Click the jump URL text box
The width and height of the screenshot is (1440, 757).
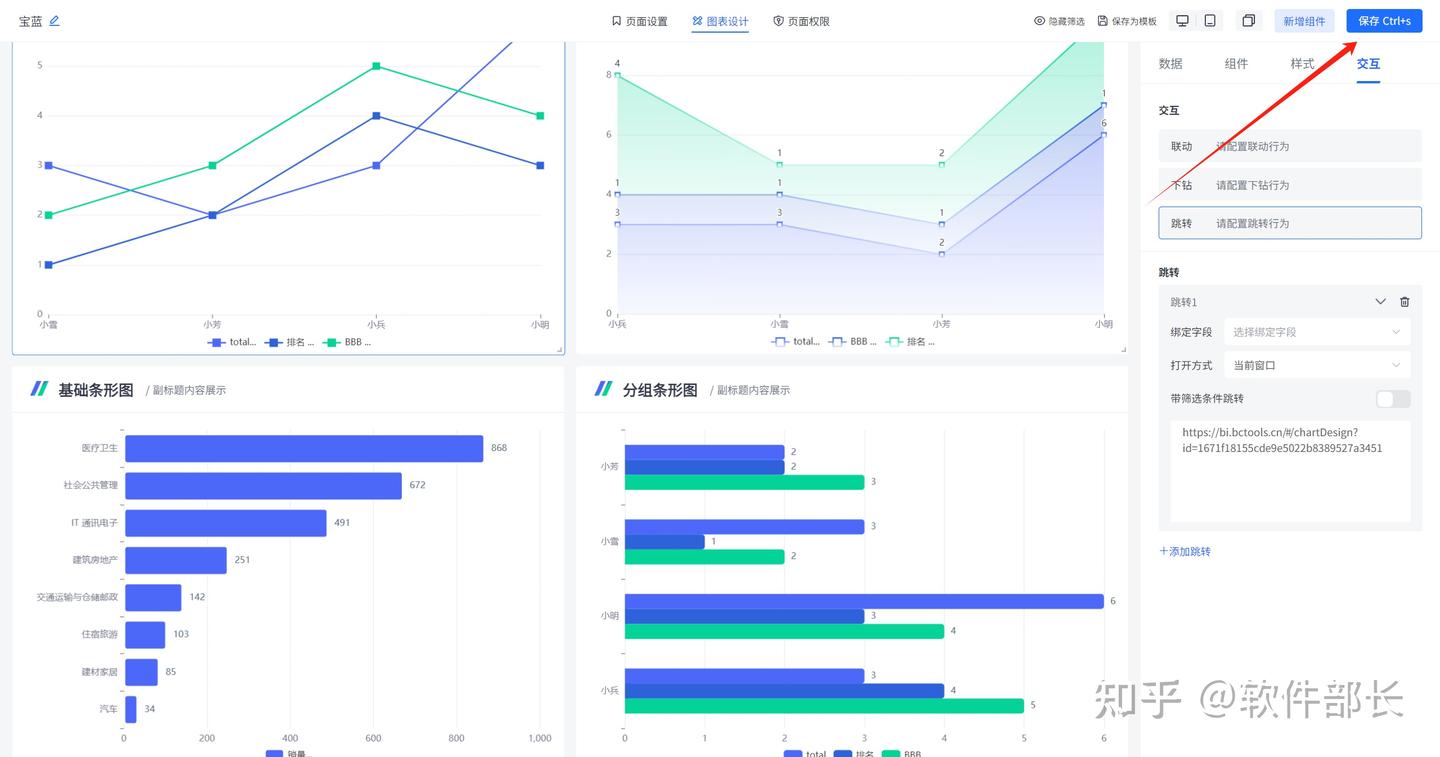click(1290, 471)
